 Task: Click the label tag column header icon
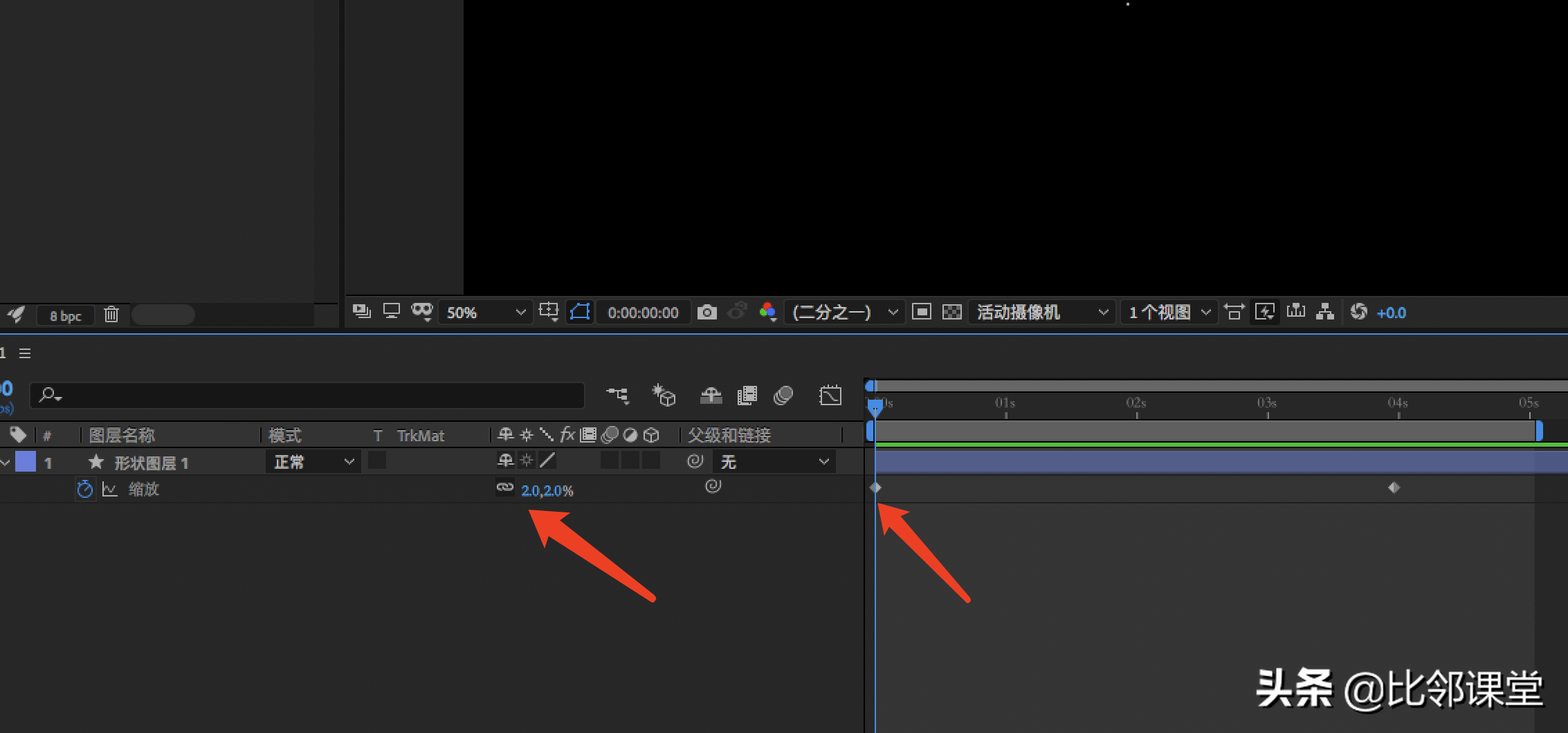pos(18,435)
